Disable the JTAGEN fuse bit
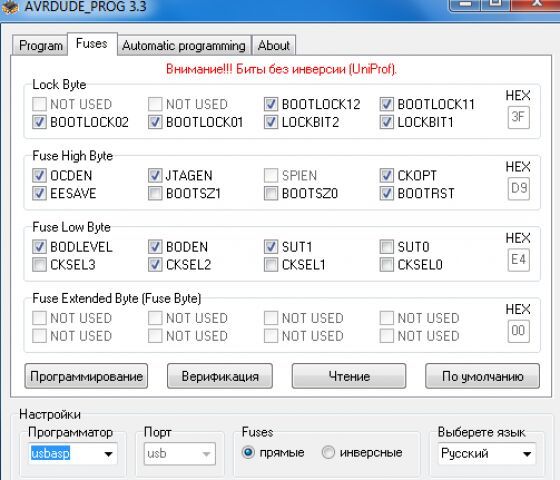 click(x=155, y=175)
